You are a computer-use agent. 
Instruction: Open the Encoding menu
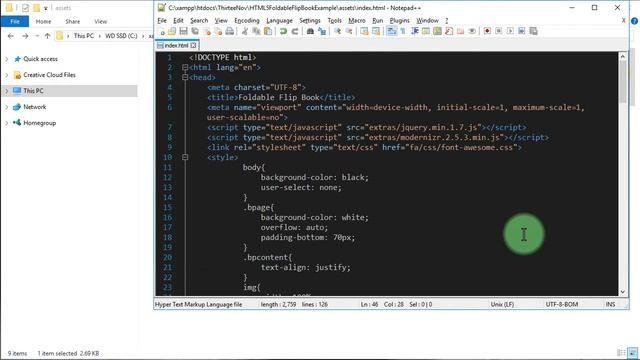click(x=247, y=20)
